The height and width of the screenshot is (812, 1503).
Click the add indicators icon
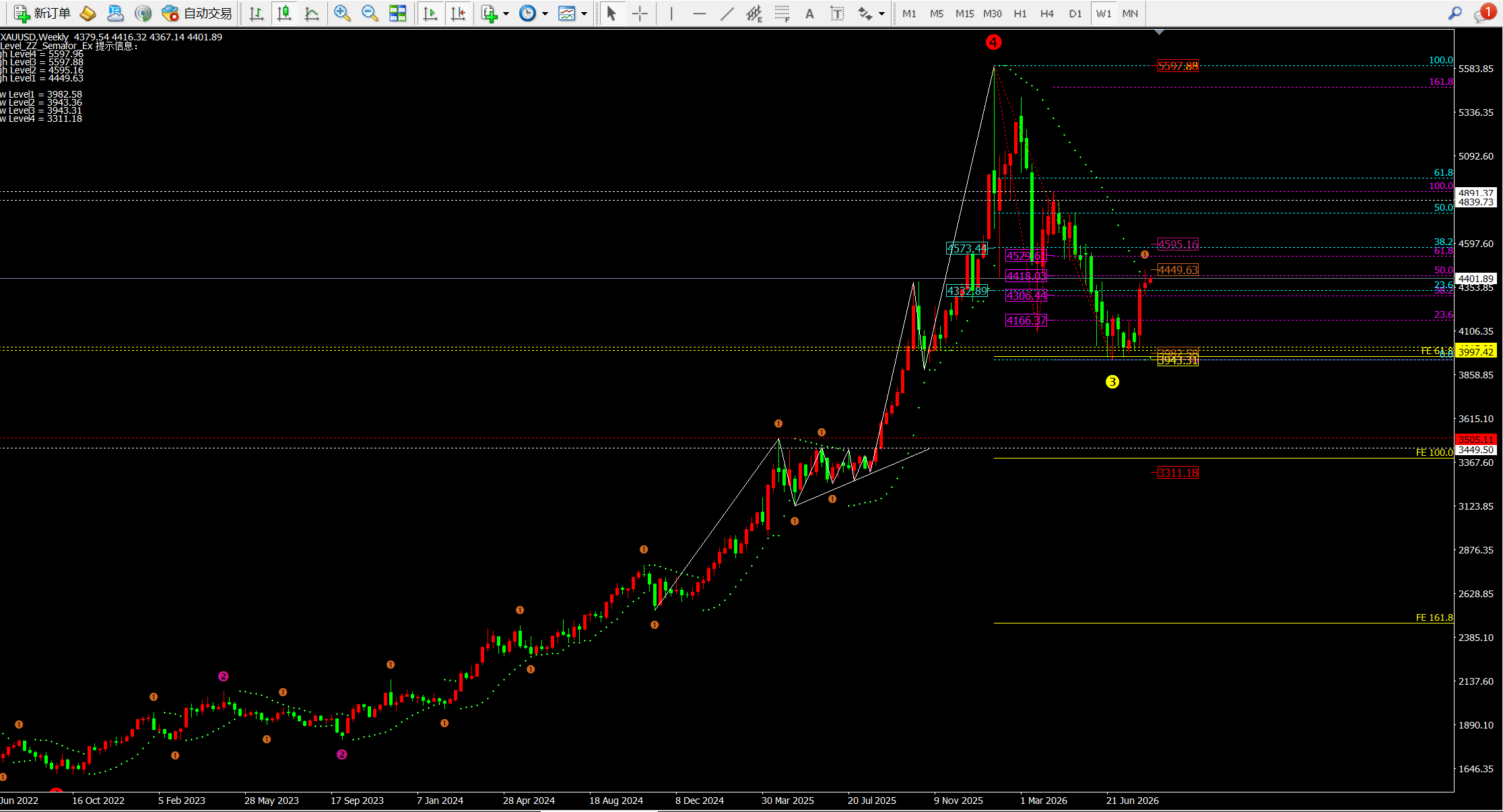(490, 13)
